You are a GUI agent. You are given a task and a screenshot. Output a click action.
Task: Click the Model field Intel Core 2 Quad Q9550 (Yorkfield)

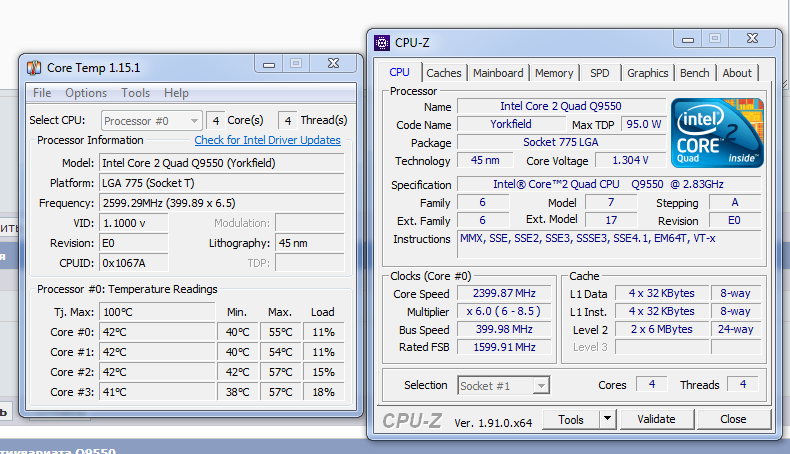click(x=222, y=163)
